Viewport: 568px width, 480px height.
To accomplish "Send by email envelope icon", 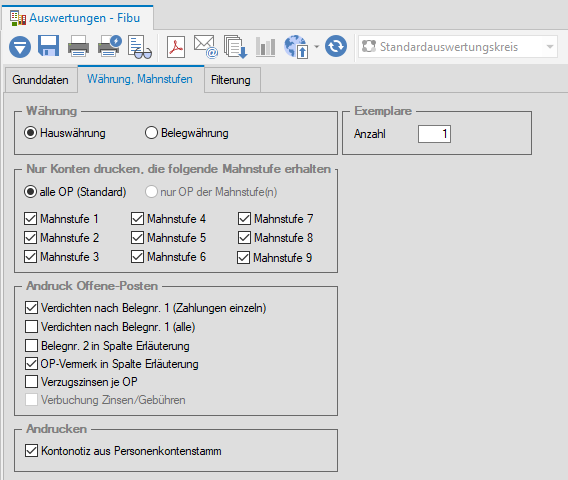I will pyautogui.click(x=206, y=46).
